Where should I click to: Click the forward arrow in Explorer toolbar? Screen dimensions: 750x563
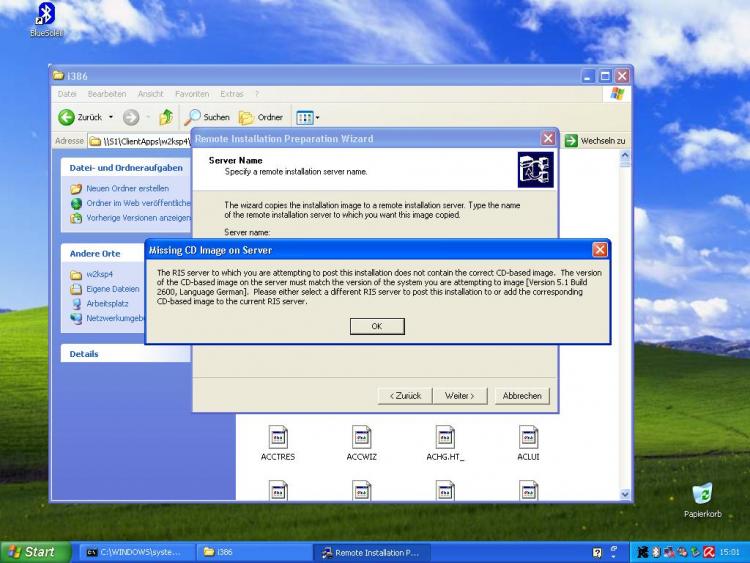tap(131, 117)
